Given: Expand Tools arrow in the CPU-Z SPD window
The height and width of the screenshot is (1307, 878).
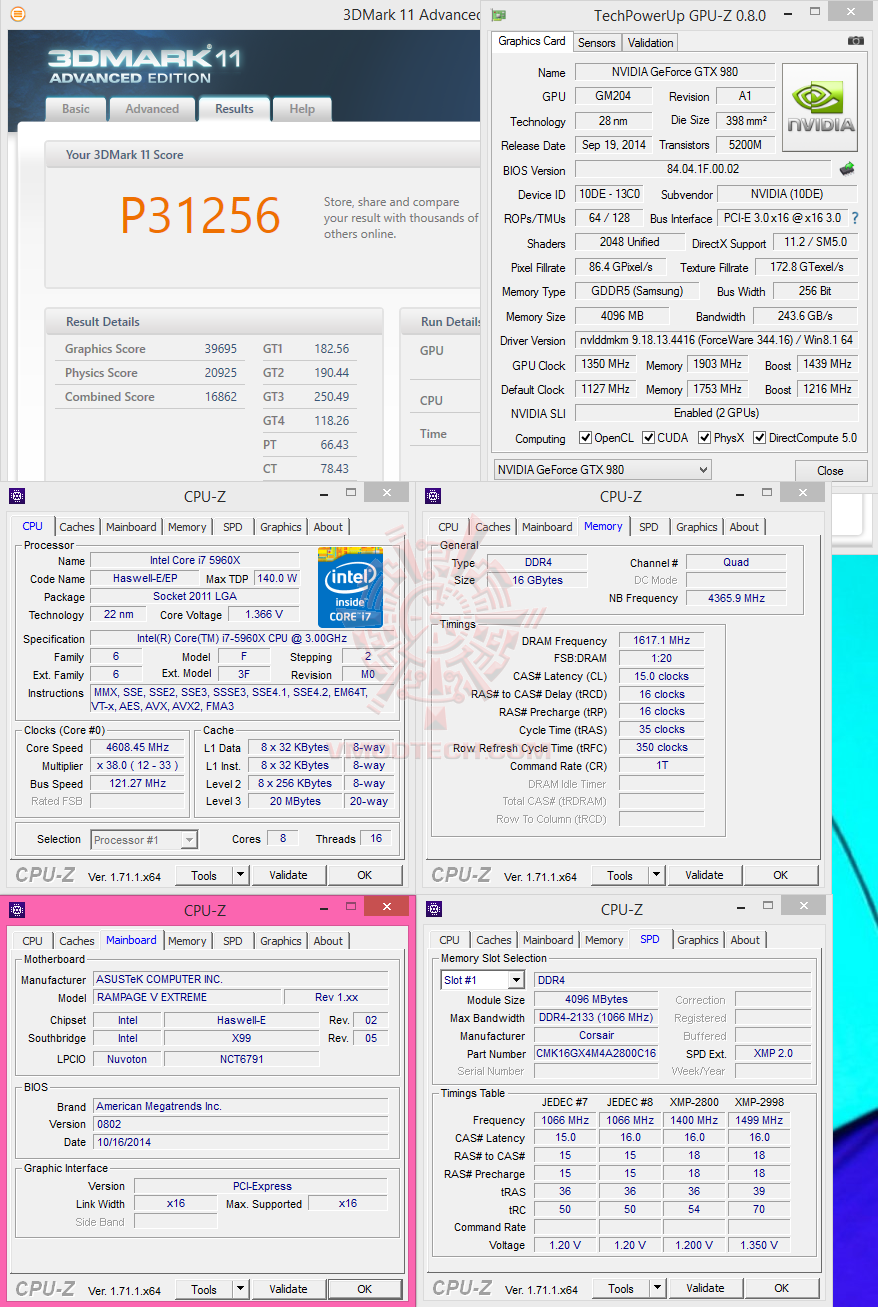Looking at the screenshot, I should click(x=657, y=1288).
